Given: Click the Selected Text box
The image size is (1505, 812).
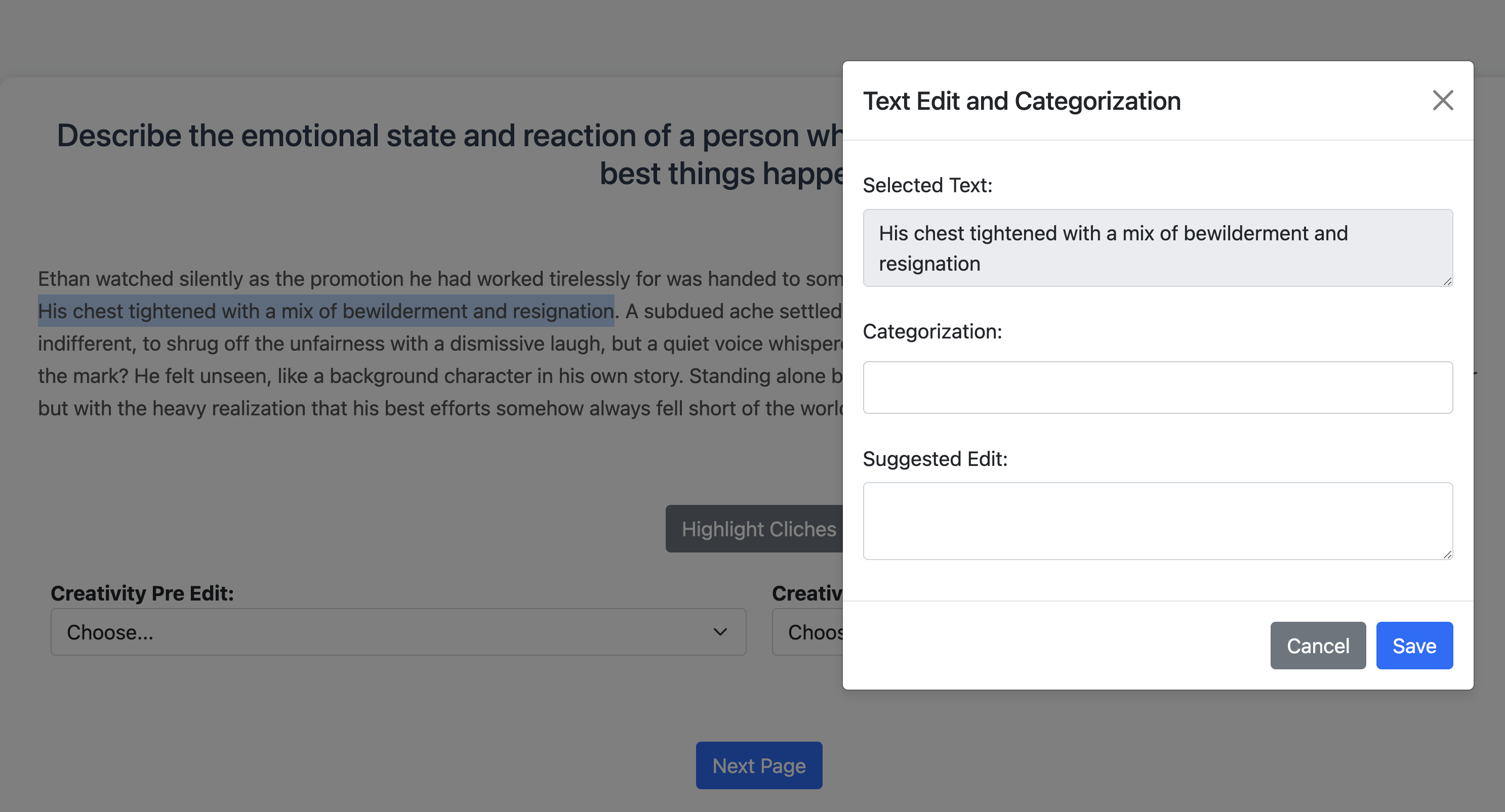Looking at the screenshot, I should coord(1157,248).
